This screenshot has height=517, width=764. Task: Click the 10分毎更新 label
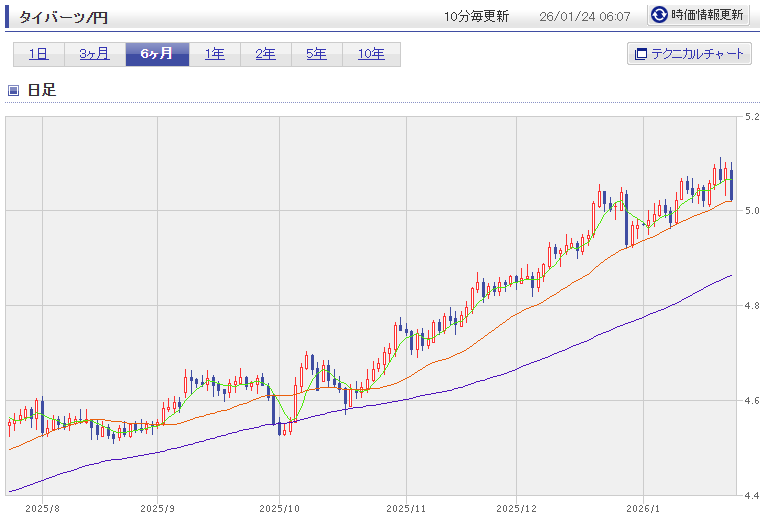tap(476, 16)
